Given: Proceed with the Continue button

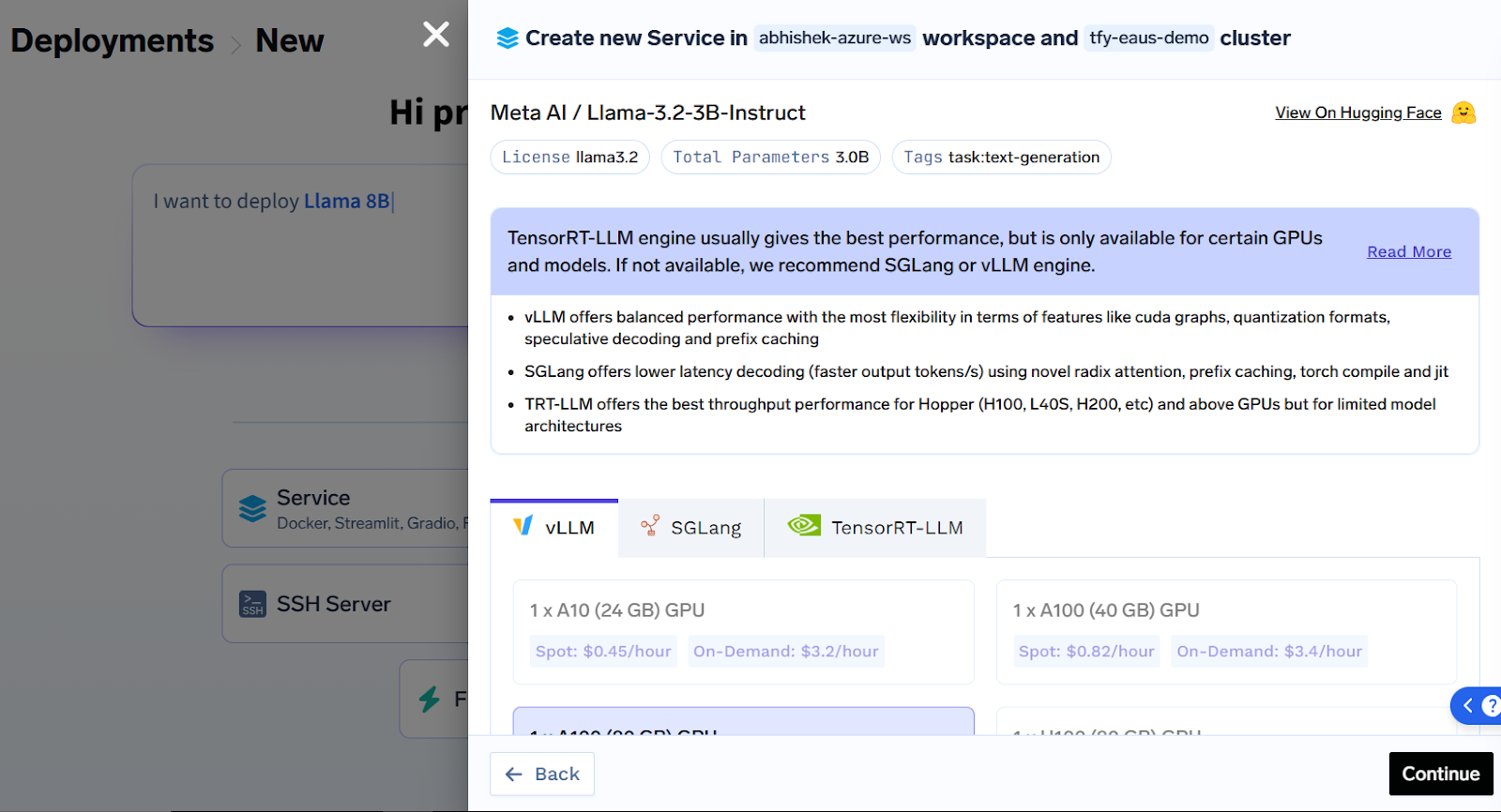Looking at the screenshot, I should point(1441,774).
